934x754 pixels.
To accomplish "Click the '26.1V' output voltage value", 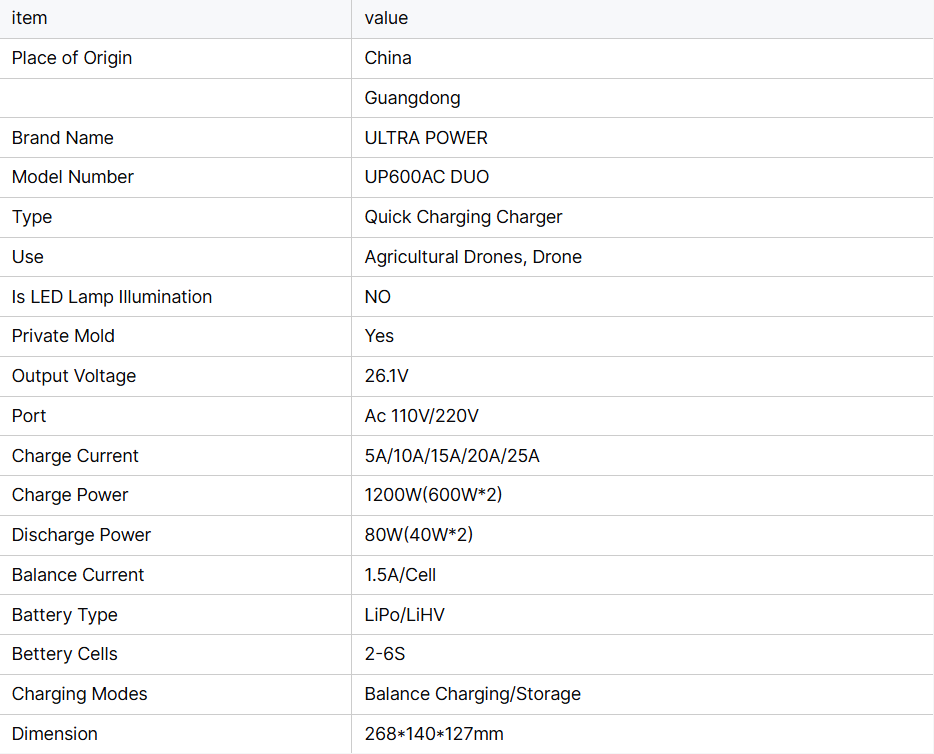I will click(387, 376).
